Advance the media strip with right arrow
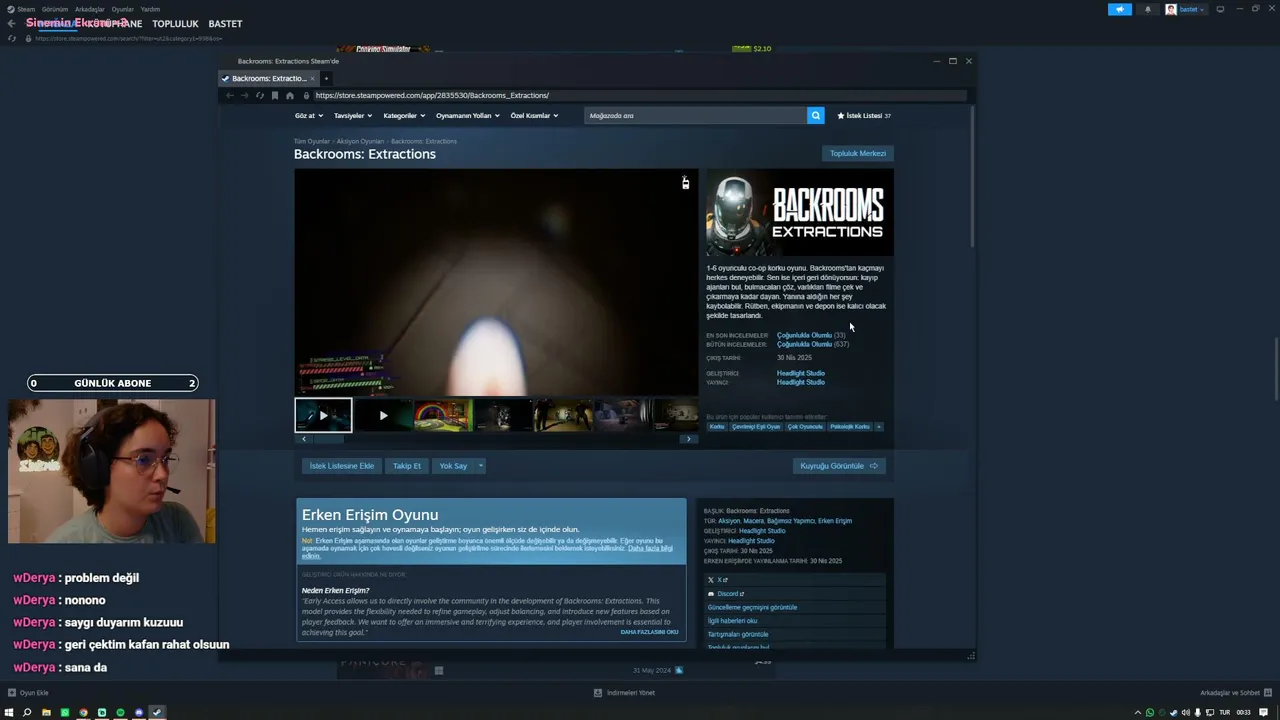The width and height of the screenshot is (1280, 720). 688,439
